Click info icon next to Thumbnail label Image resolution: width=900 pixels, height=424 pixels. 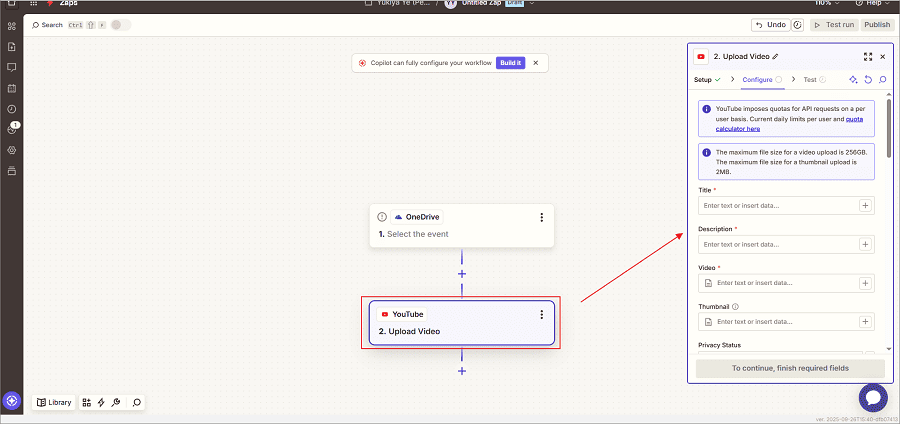pyautogui.click(x=735, y=306)
